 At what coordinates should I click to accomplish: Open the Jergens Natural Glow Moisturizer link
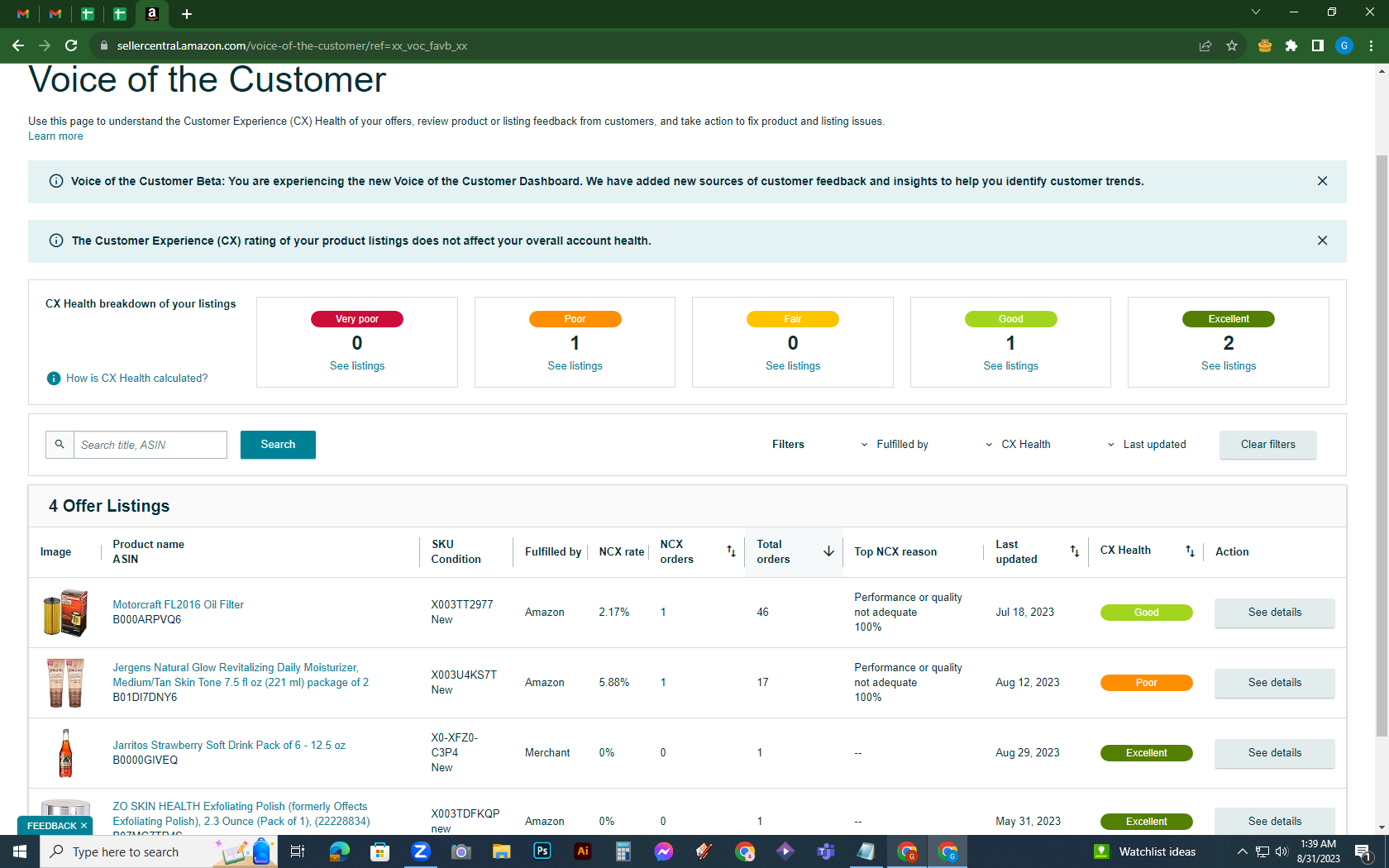pos(241,675)
